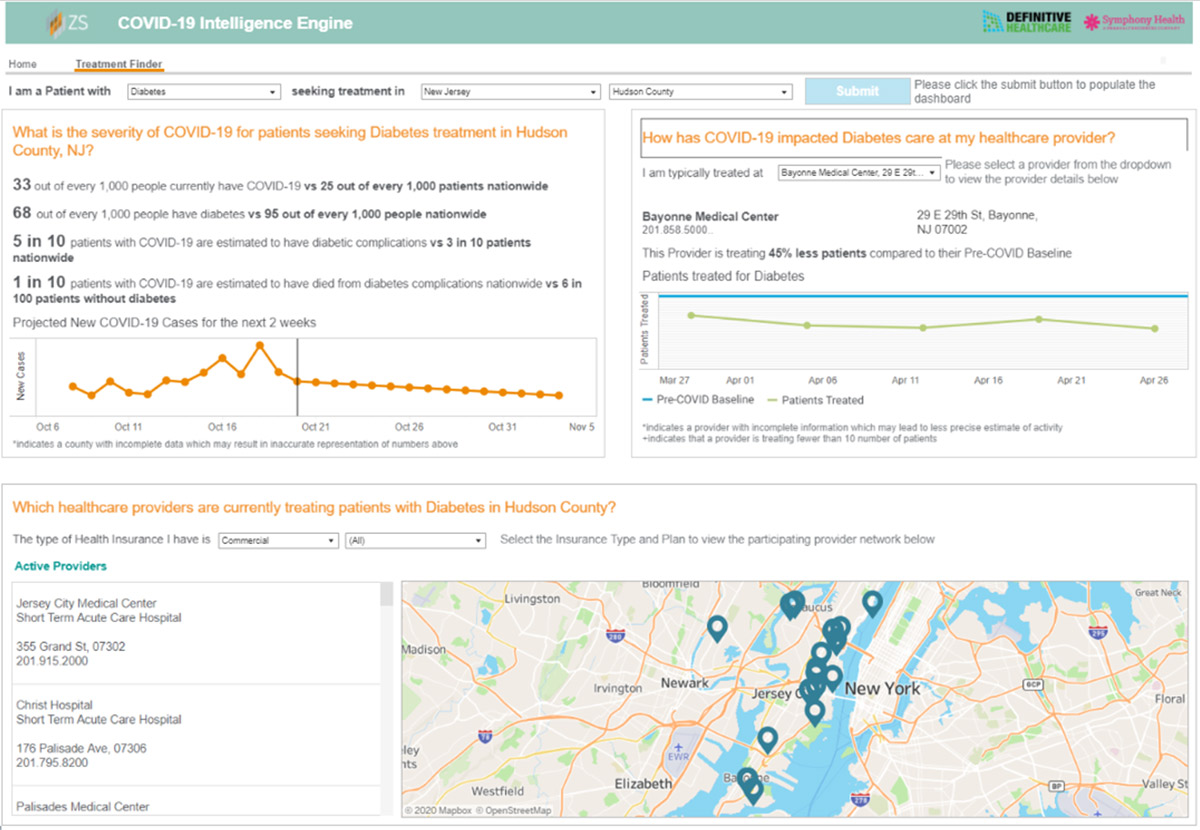Click the 'Patients treated for Diabetes' chart title
Screen dimensions: 1200x830
pos(723,276)
